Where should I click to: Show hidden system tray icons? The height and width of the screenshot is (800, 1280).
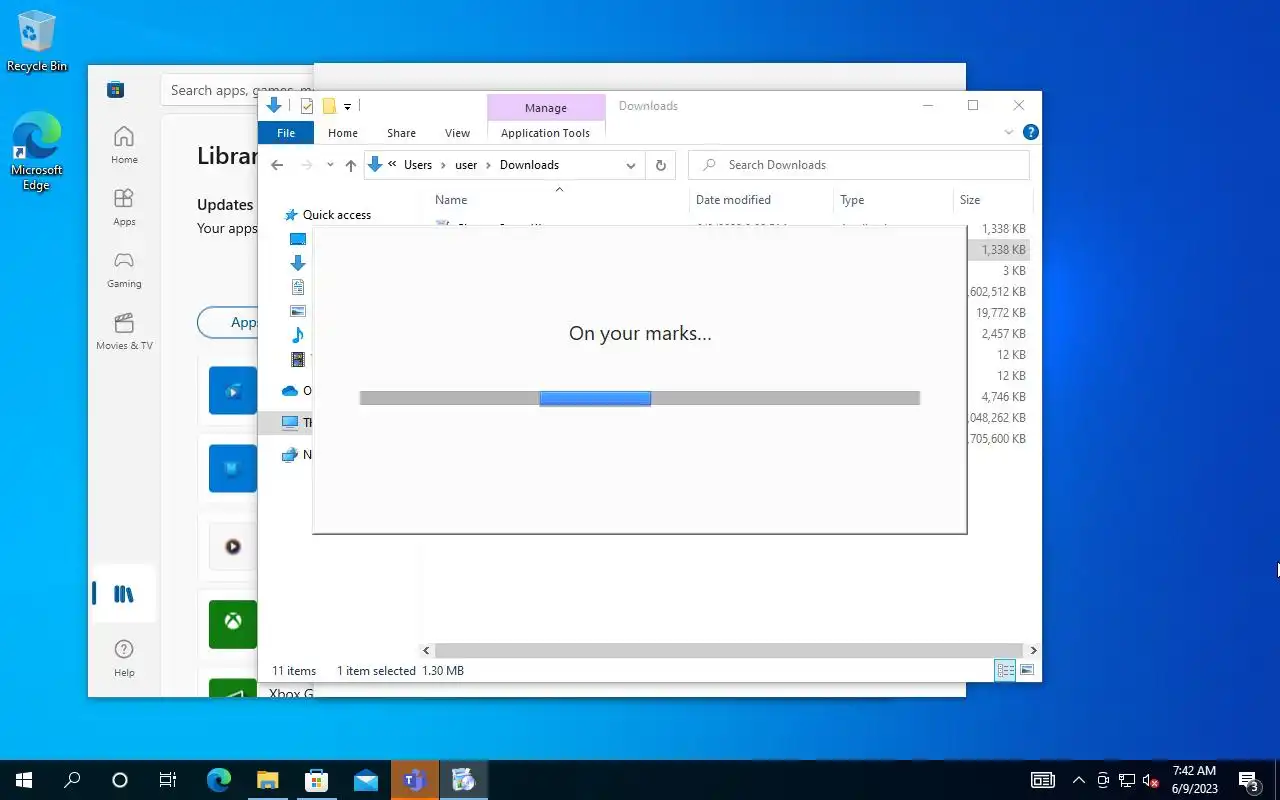click(x=1078, y=780)
